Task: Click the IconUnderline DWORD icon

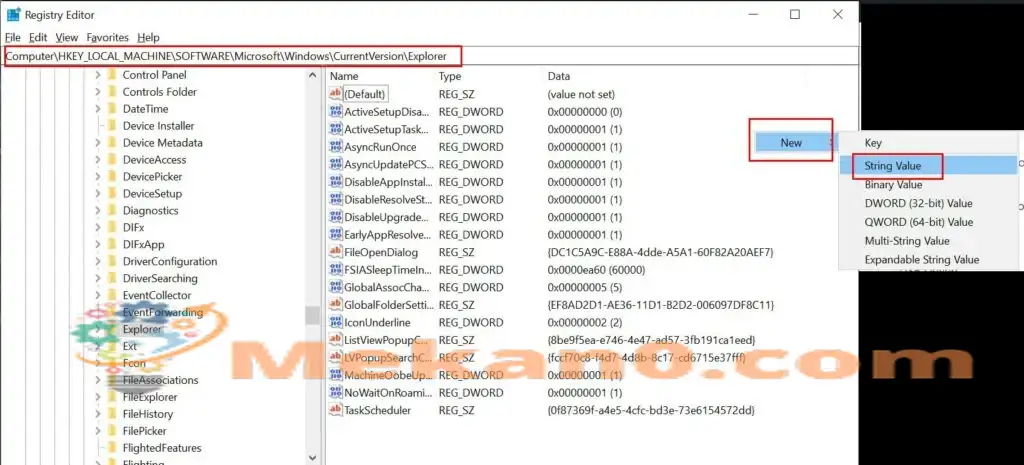Action: pyautogui.click(x=336, y=323)
